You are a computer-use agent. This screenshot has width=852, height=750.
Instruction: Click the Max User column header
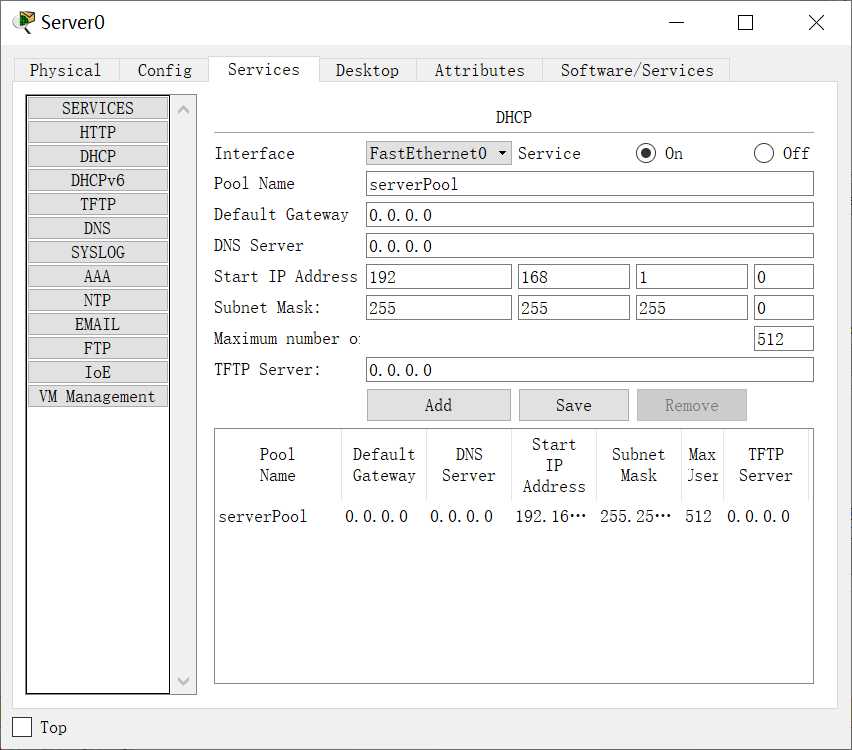(702, 465)
